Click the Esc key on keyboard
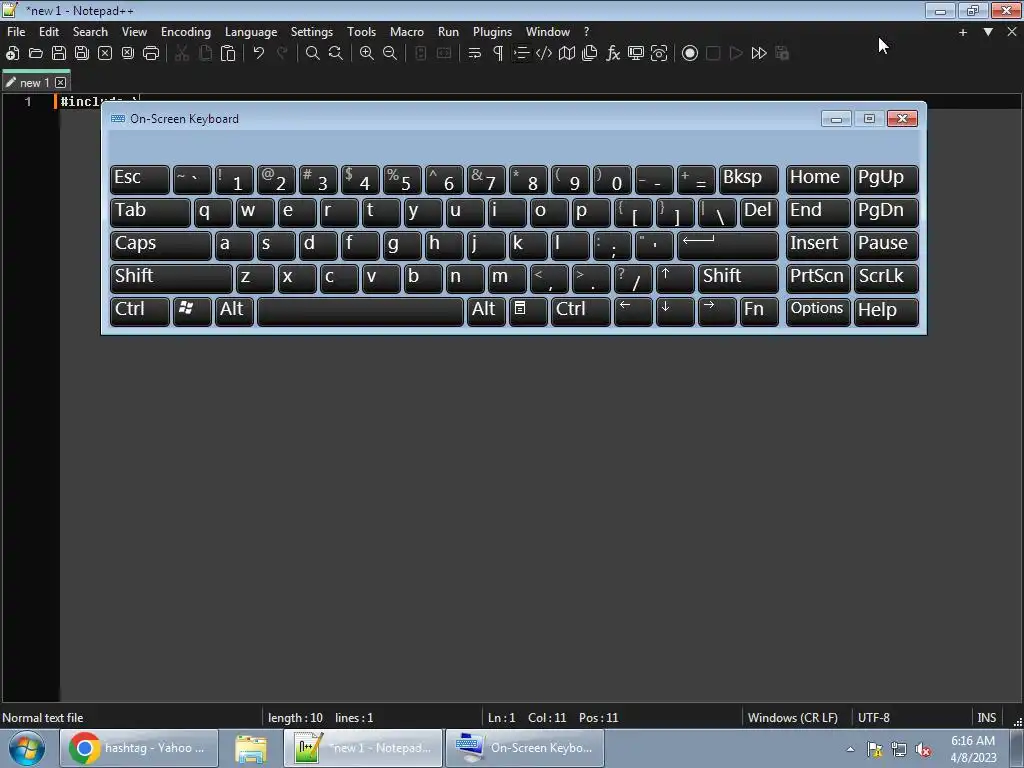1024x768 pixels. pos(140,179)
